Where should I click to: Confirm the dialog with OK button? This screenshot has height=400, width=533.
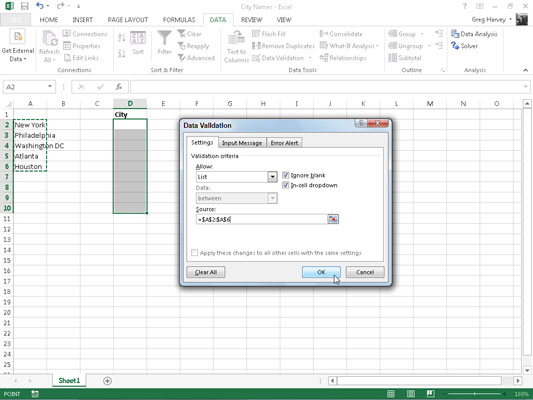click(x=321, y=272)
